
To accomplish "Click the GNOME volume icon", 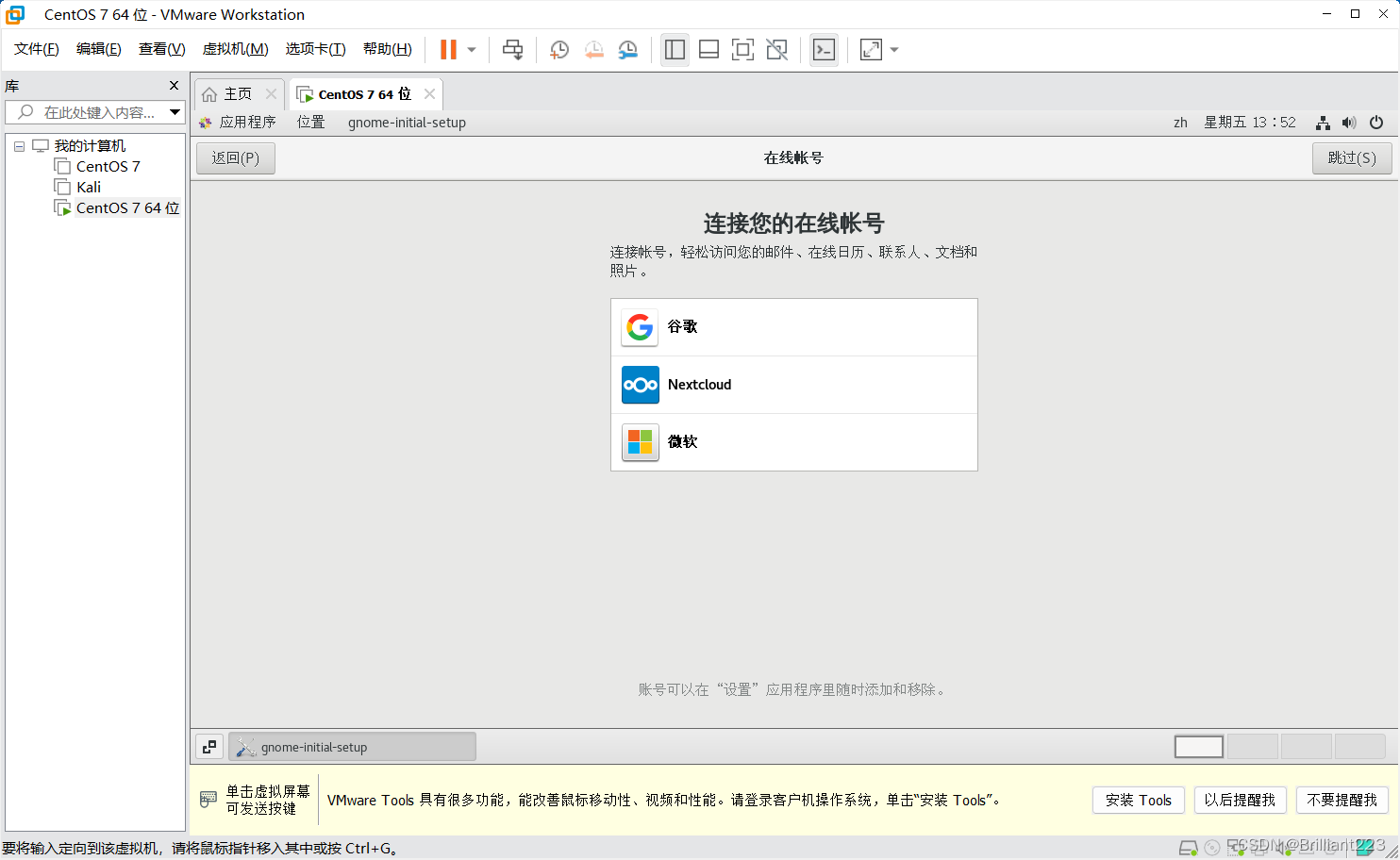I will pos(1349,123).
